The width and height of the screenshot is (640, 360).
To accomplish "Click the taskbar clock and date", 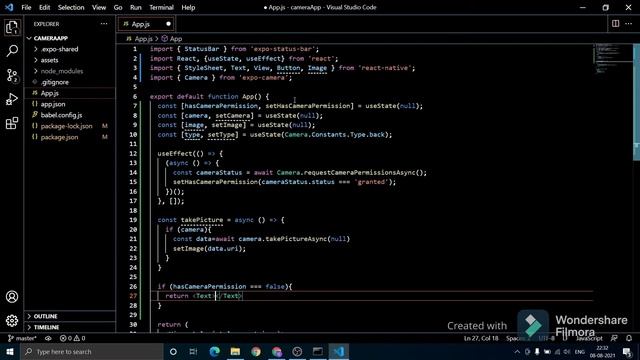I will (602, 351).
